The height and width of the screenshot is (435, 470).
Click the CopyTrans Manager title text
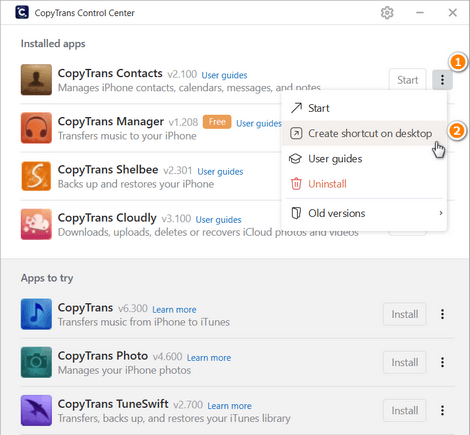[111, 122]
